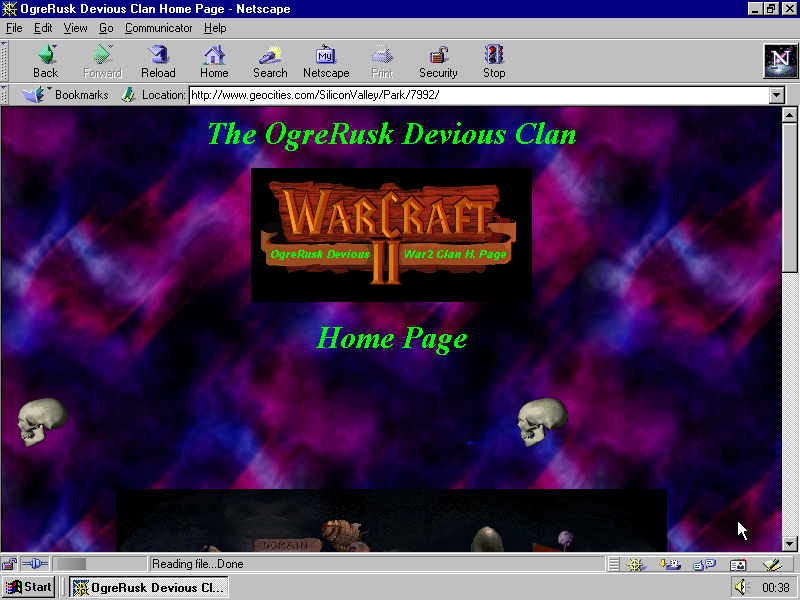The height and width of the screenshot is (600, 800).
Task: Go to the Home page button
Action: (214, 61)
